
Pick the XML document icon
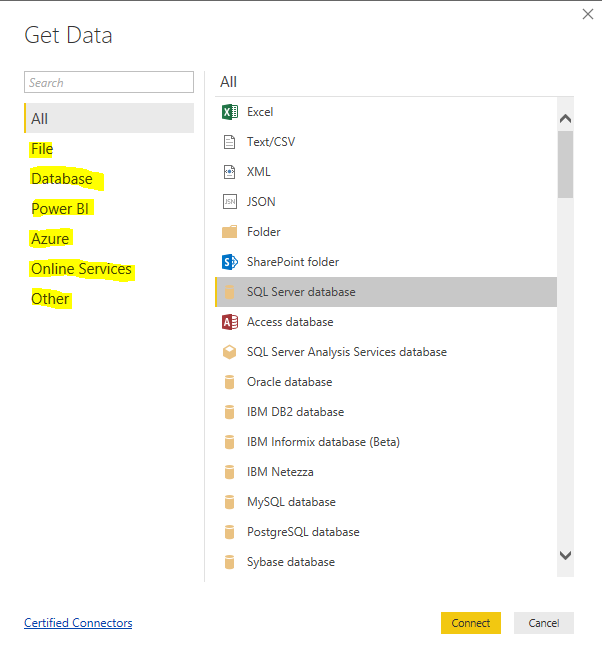tap(229, 172)
